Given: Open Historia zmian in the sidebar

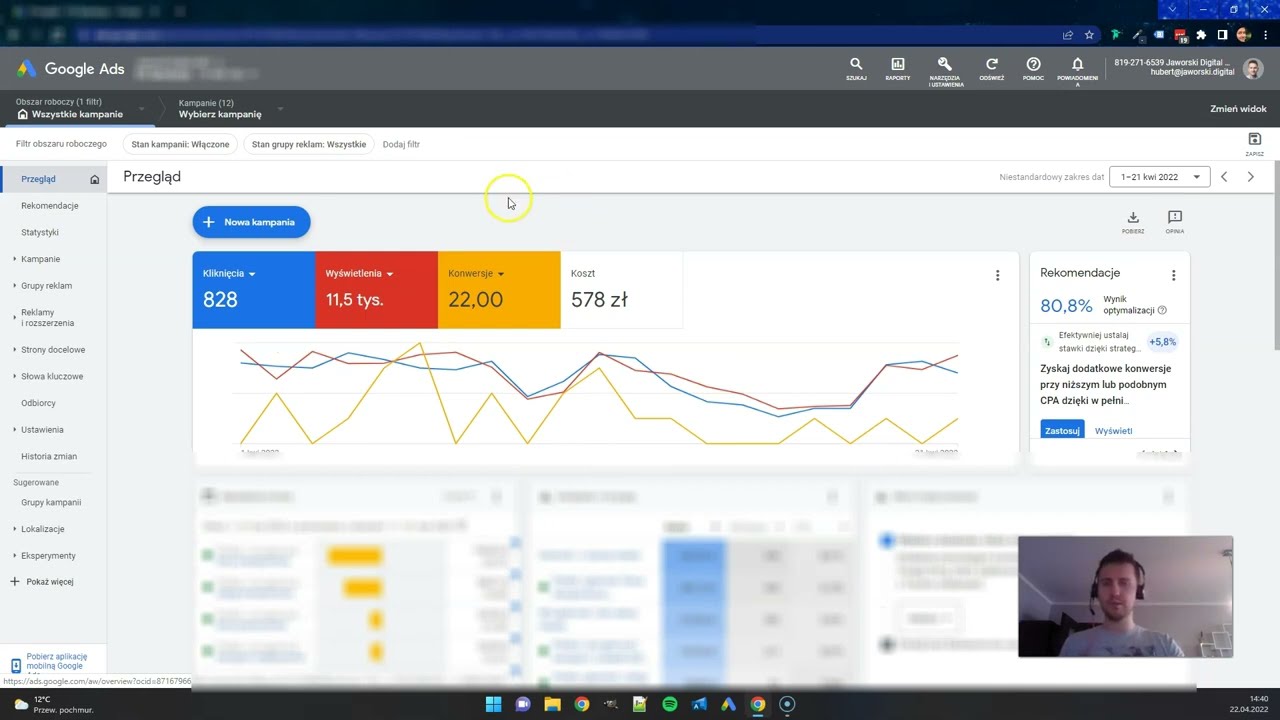Looking at the screenshot, I should coord(49,456).
